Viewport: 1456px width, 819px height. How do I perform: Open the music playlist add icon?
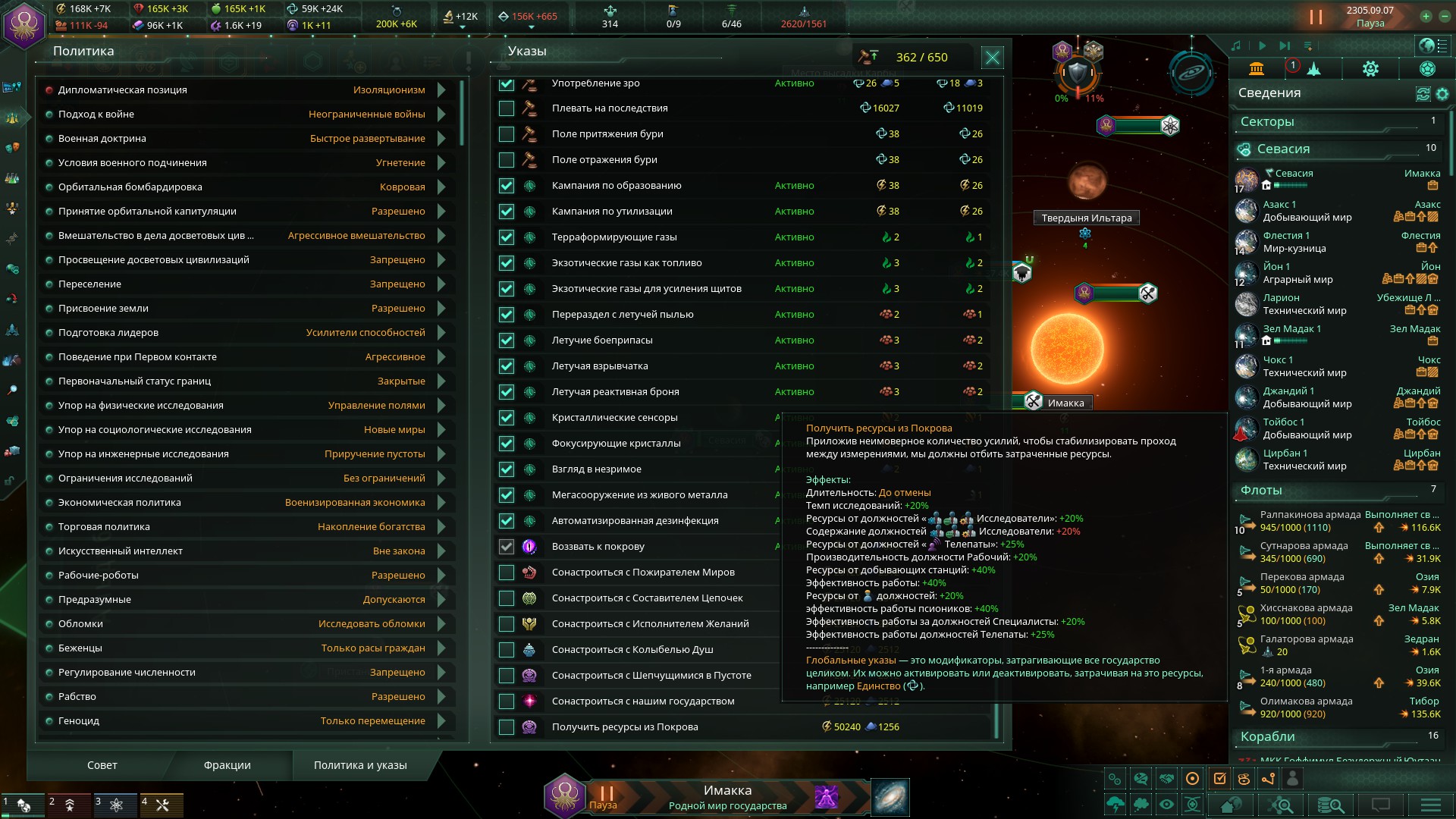coord(1308,46)
